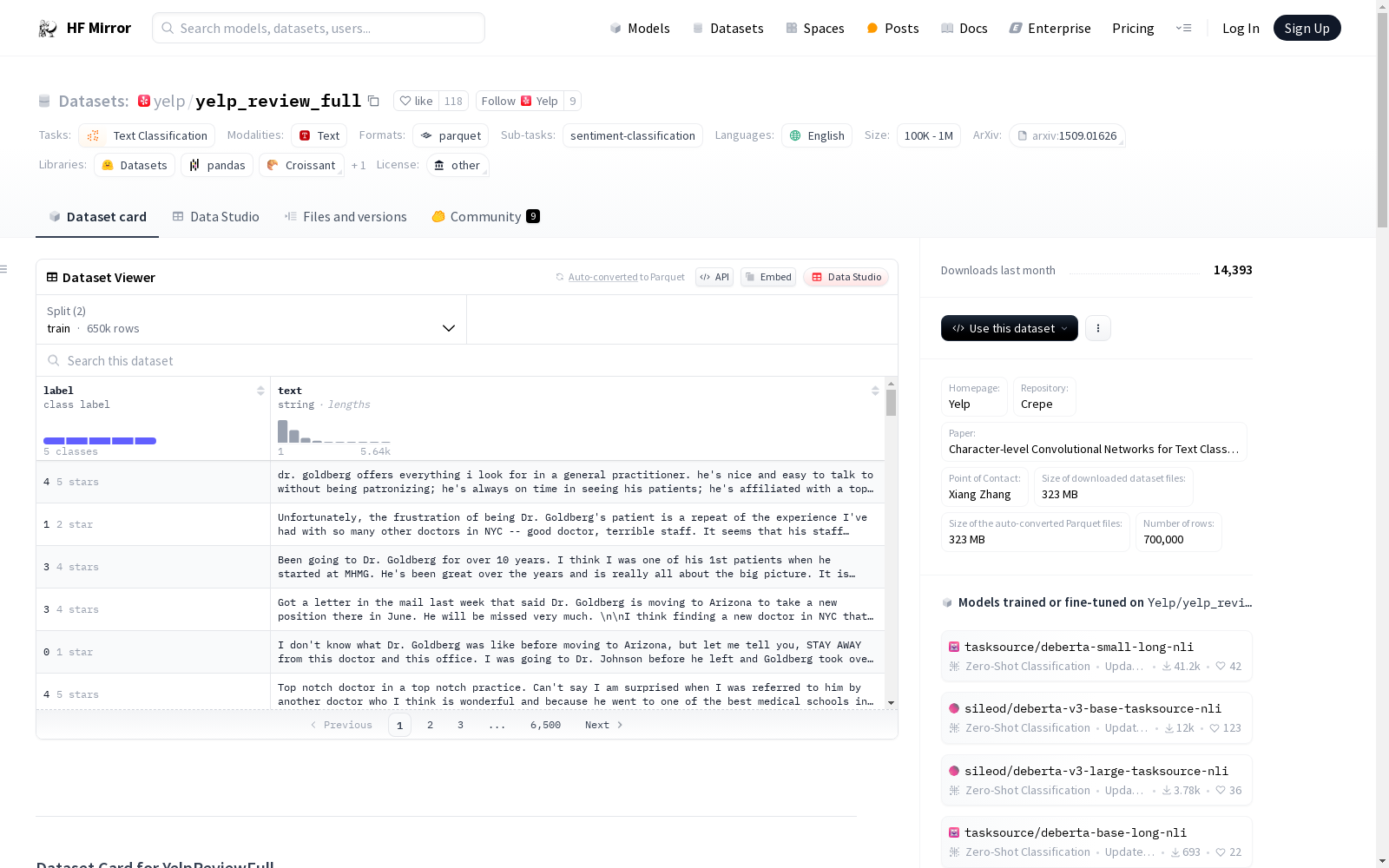The image size is (1389, 868).
Task: Click the Yelp organization avatar icon in title
Action: point(144,101)
